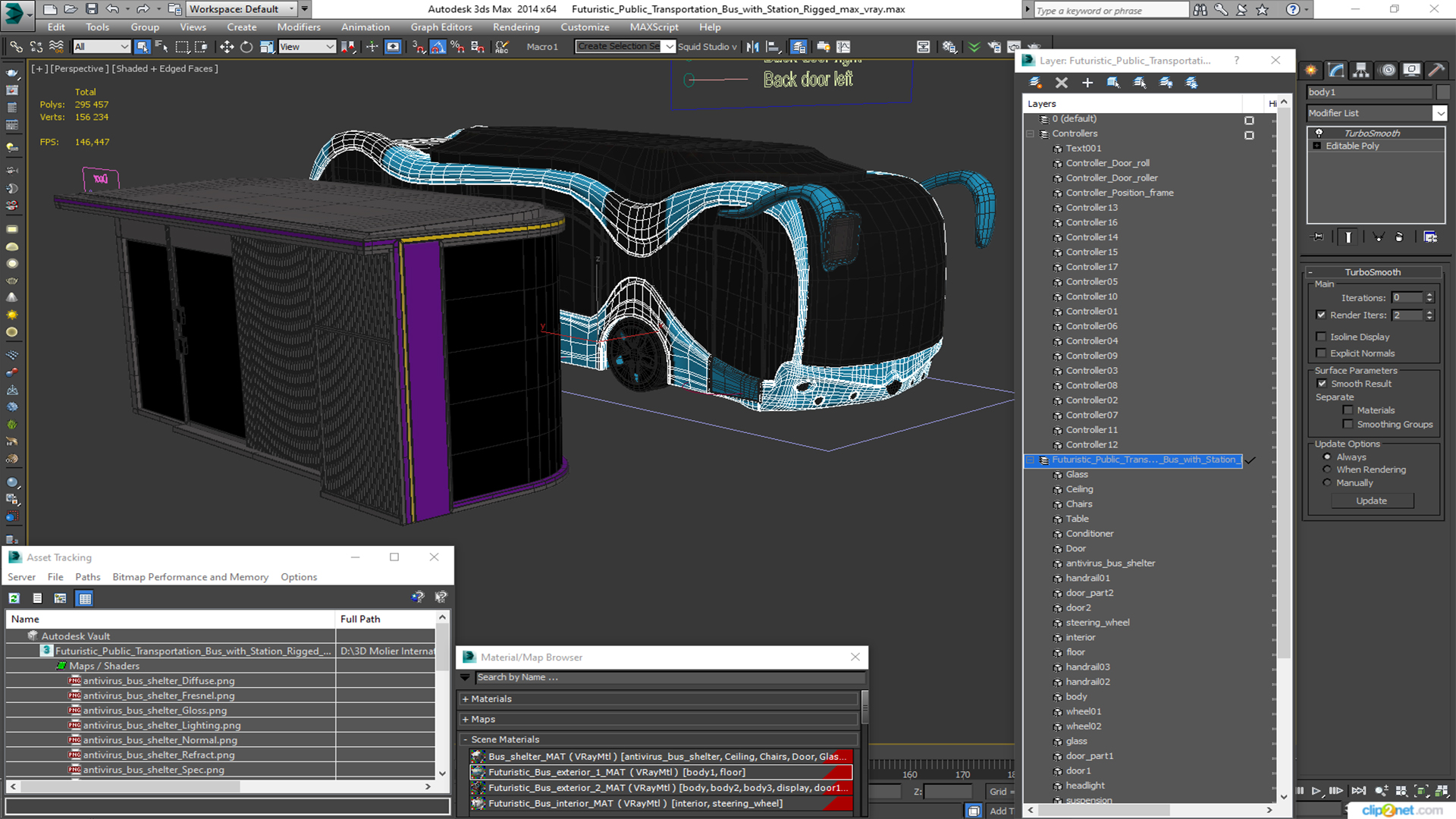Click Configure Modifier Sets icon
1456x819 pixels.
[x=1430, y=237]
